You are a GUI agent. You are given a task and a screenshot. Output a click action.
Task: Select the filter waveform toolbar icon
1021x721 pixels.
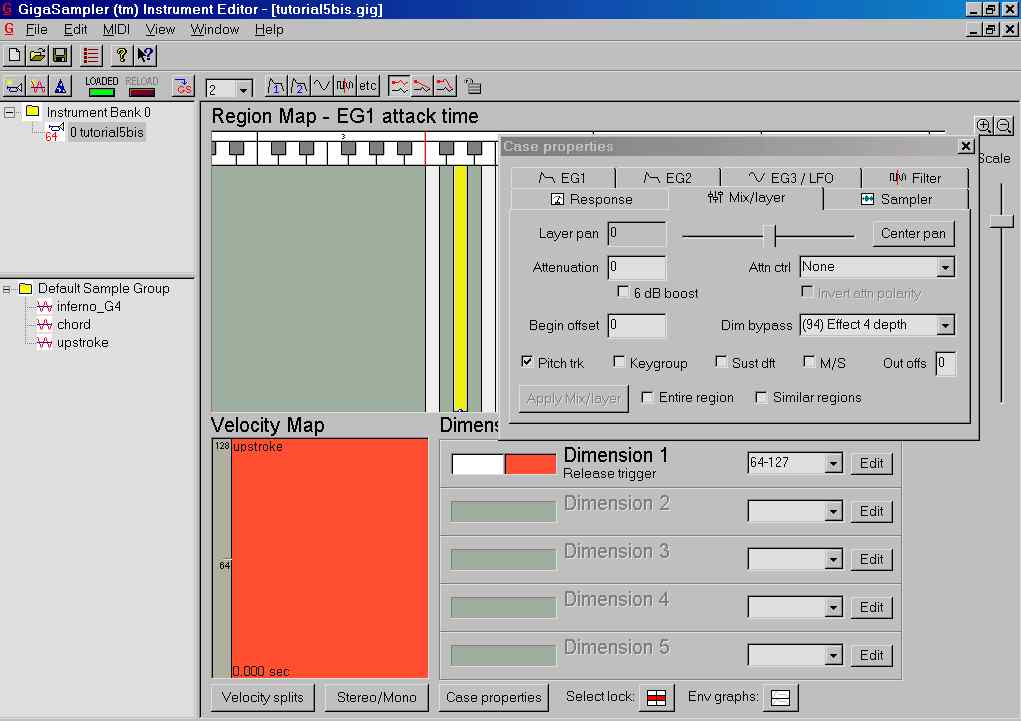click(x=344, y=86)
